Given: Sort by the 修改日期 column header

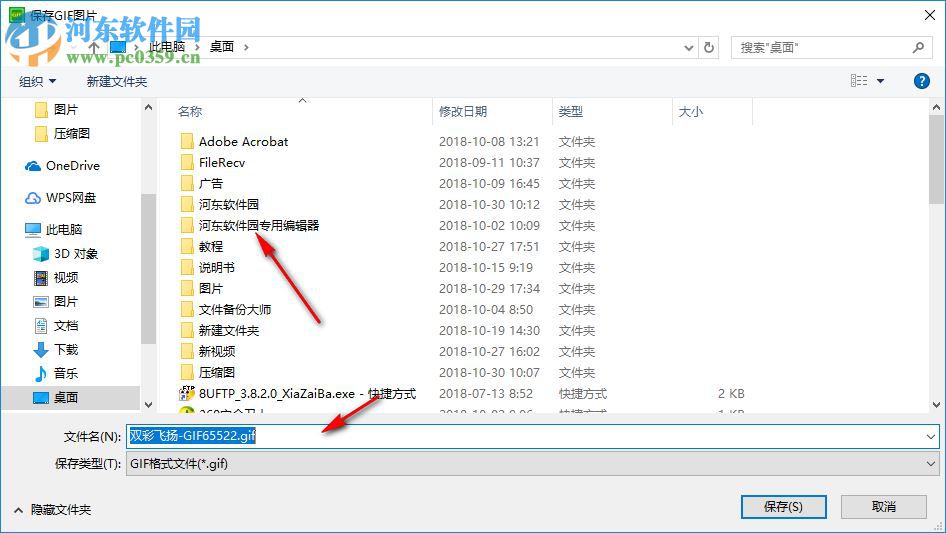Looking at the screenshot, I should pos(463,112).
